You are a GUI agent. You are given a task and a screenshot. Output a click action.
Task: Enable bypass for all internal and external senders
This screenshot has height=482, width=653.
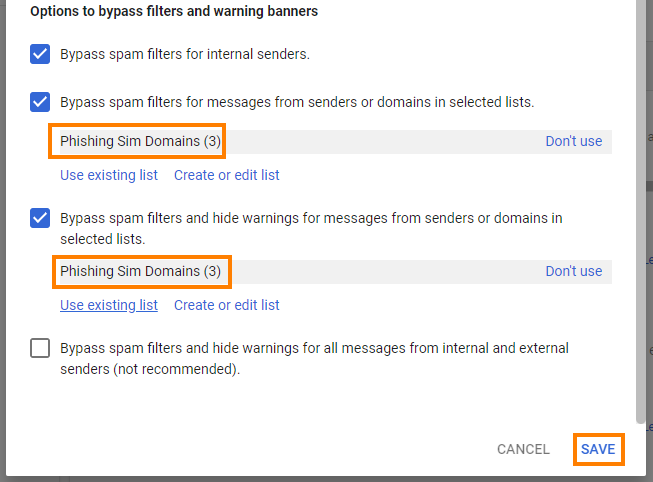point(40,348)
